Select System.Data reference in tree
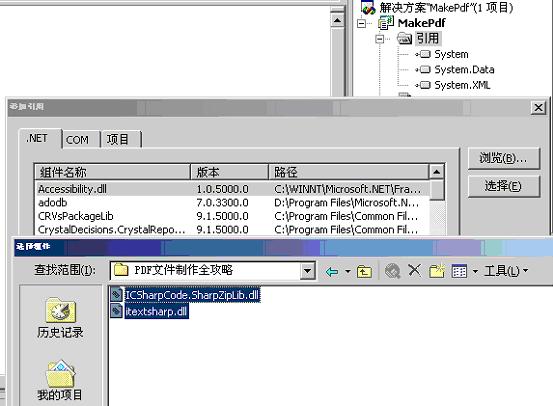The height and width of the screenshot is (406, 553). 464,70
